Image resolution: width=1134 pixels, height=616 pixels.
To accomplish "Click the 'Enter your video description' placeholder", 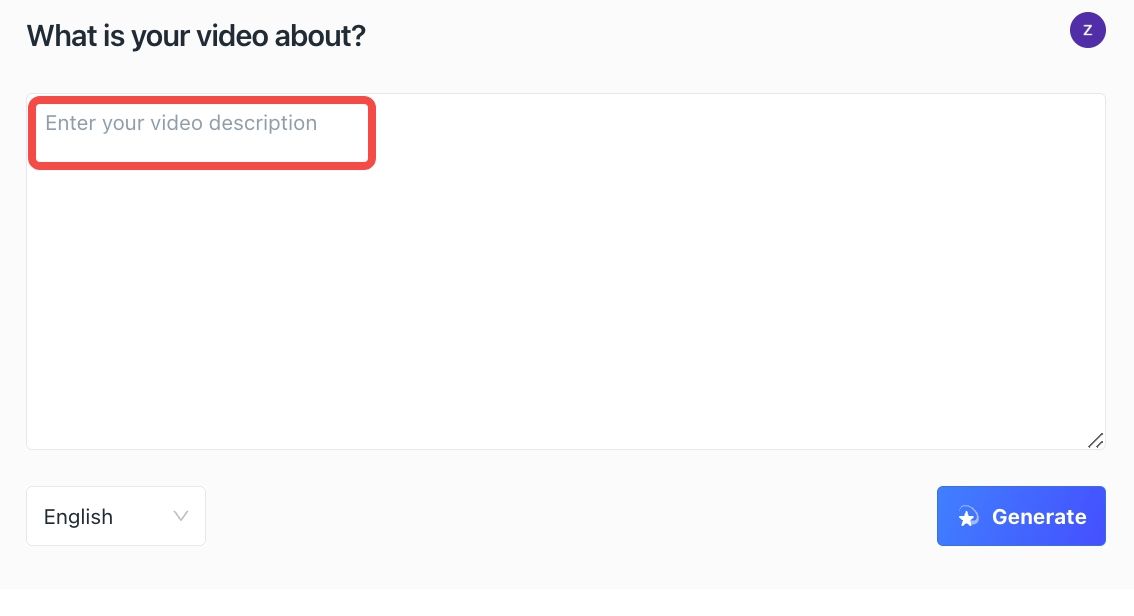I will point(181,123).
